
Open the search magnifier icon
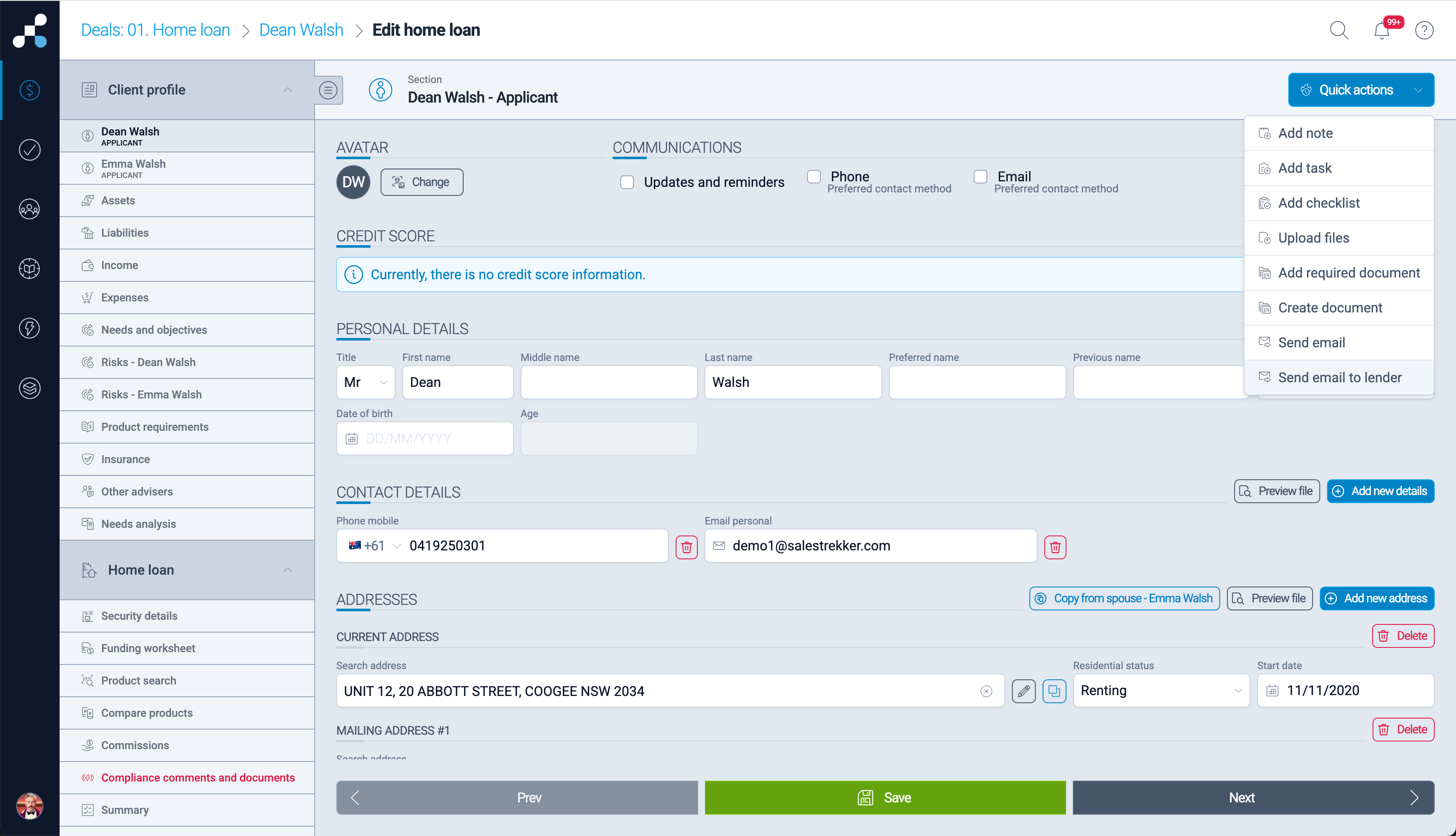pyautogui.click(x=1339, y=30)
